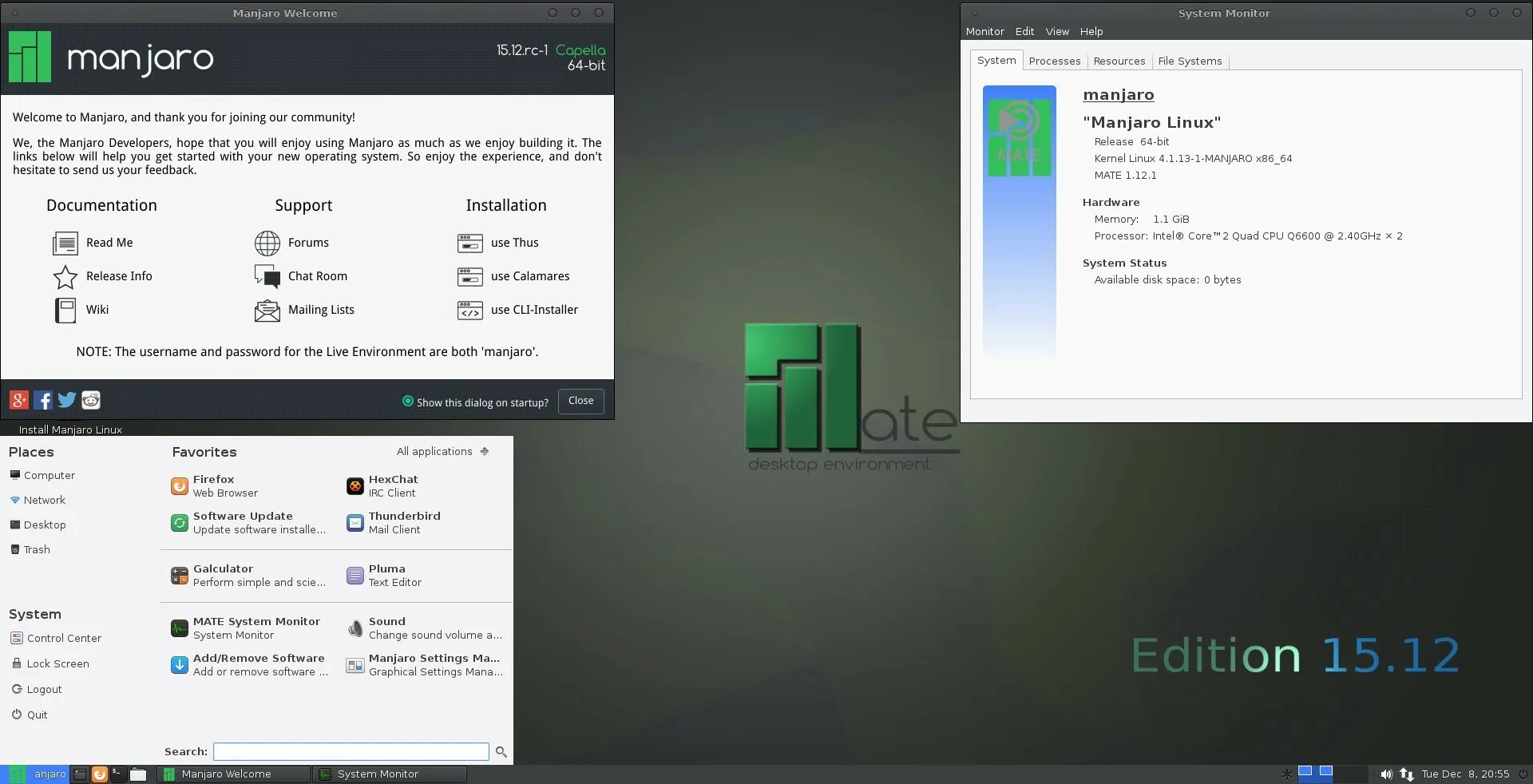Open the Facebook social icon
The width and height of the screenshot is (1533, 784).
(43, 400)
